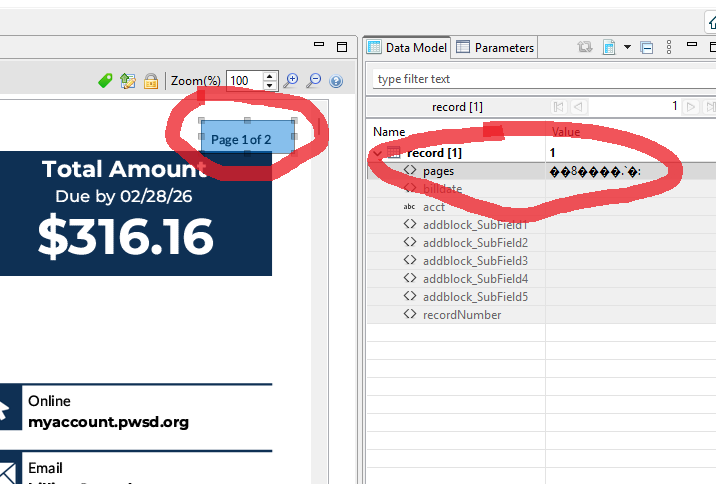Collapse the record [1] tree node
This screenshot has height=484, width=716.
click(x=377, y=153)
